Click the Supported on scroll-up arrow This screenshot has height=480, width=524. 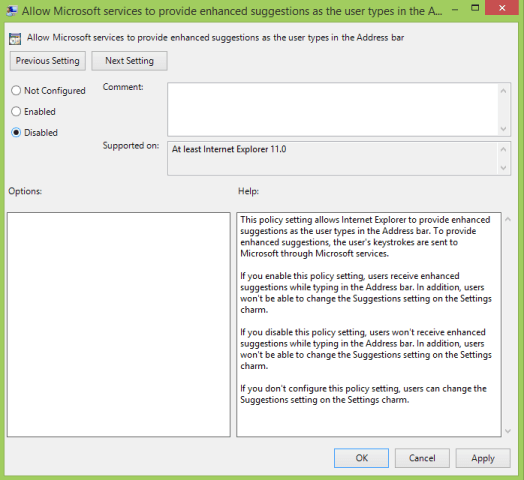pyautogui.click(x=504, y=149)
